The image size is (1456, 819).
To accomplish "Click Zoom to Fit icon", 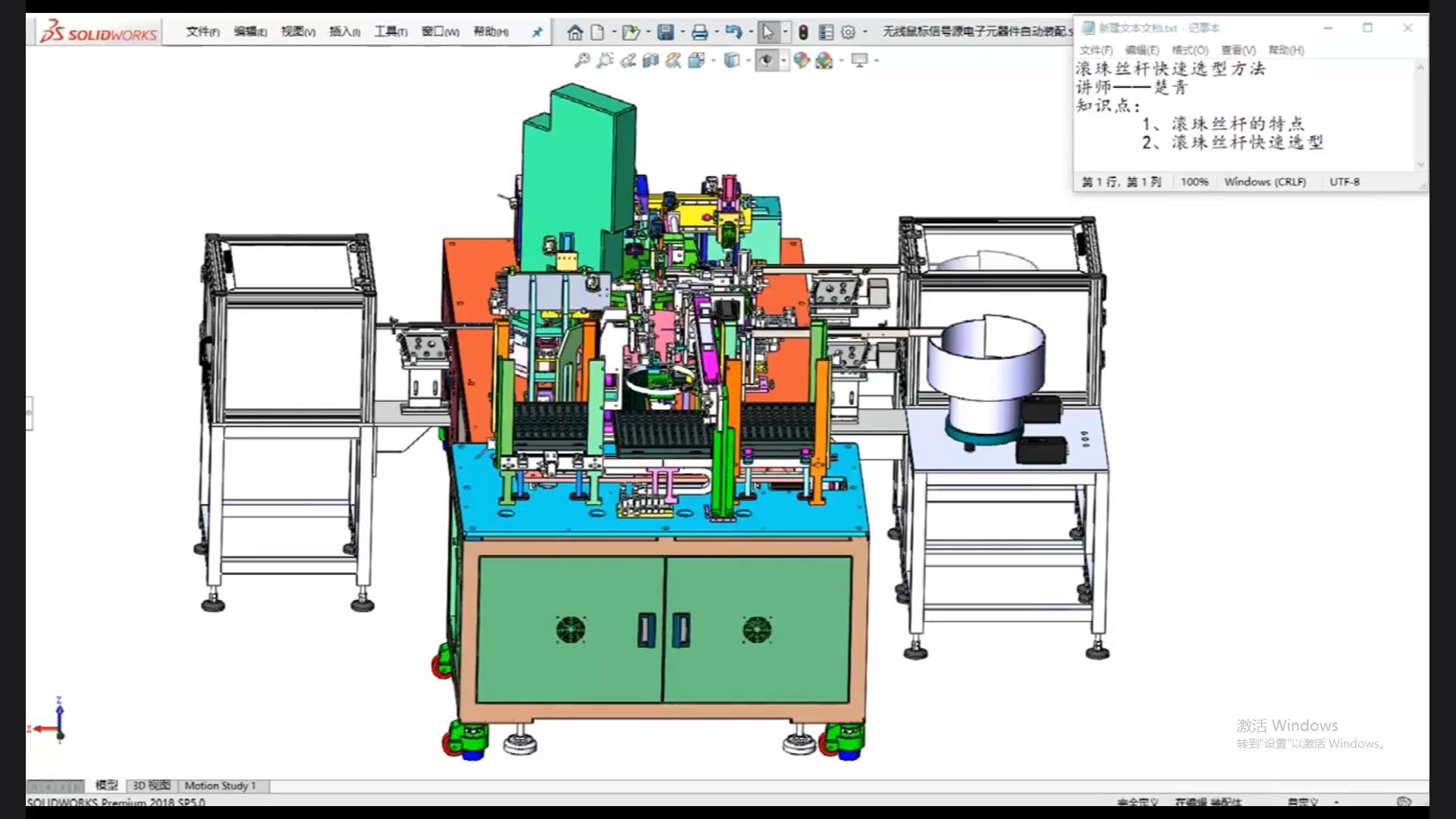I will pyautogui.click(x=582, y=60).
